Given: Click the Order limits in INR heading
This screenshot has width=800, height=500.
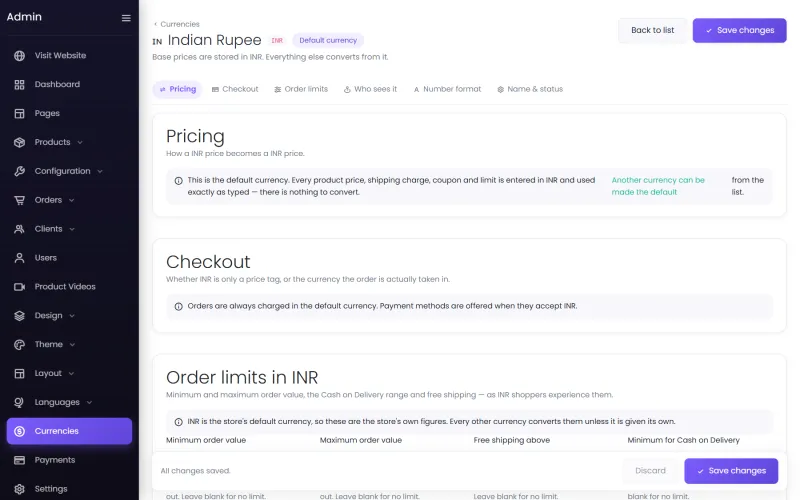Looking at the screenshot, I should click(242, 378).
